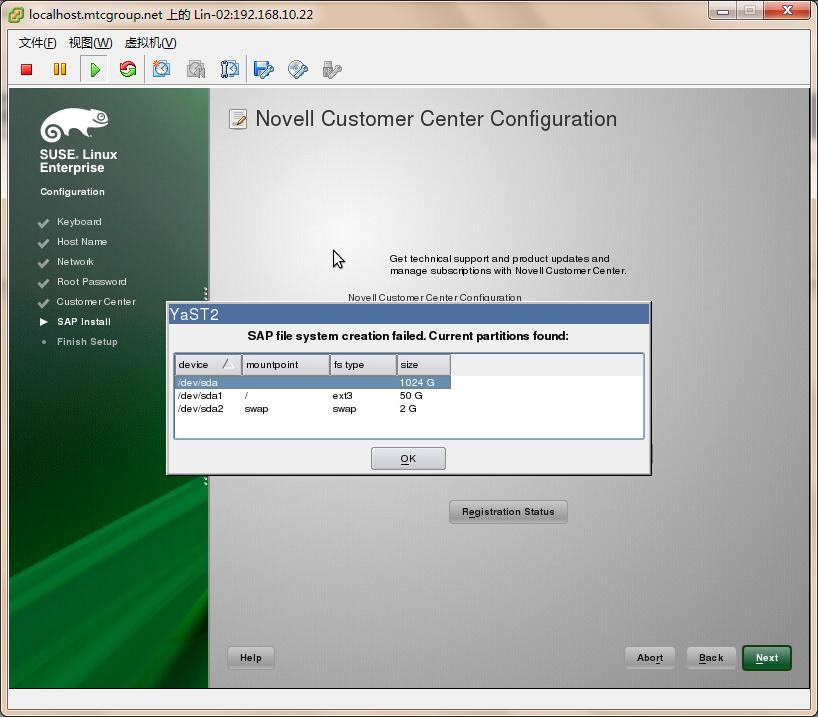Select the /dev/sda row

point(312,383)
